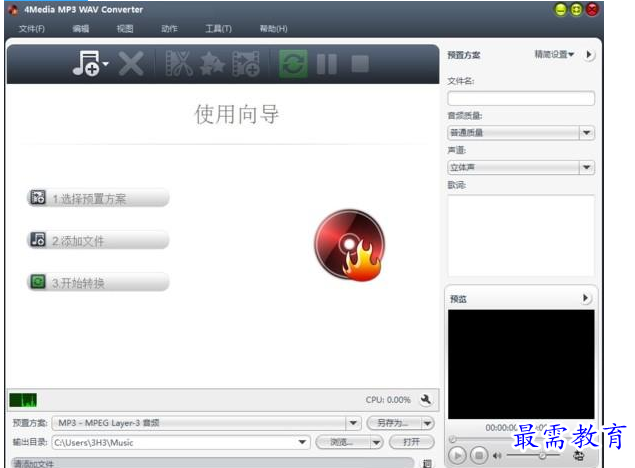The image size is (635, 468).
Task: Click the 文件名 input field
Action: [x=521, y=98]
